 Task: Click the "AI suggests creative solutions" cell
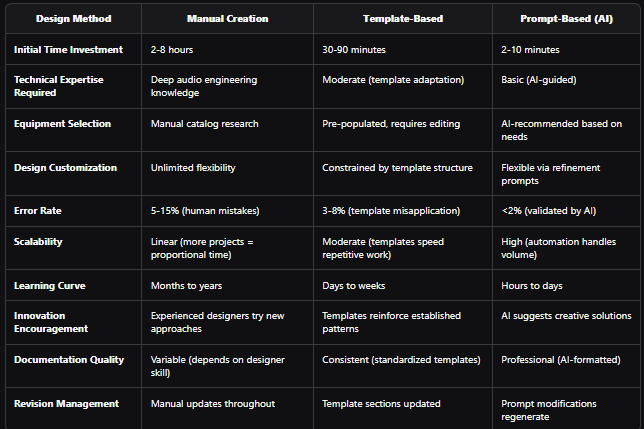(566, 316)
